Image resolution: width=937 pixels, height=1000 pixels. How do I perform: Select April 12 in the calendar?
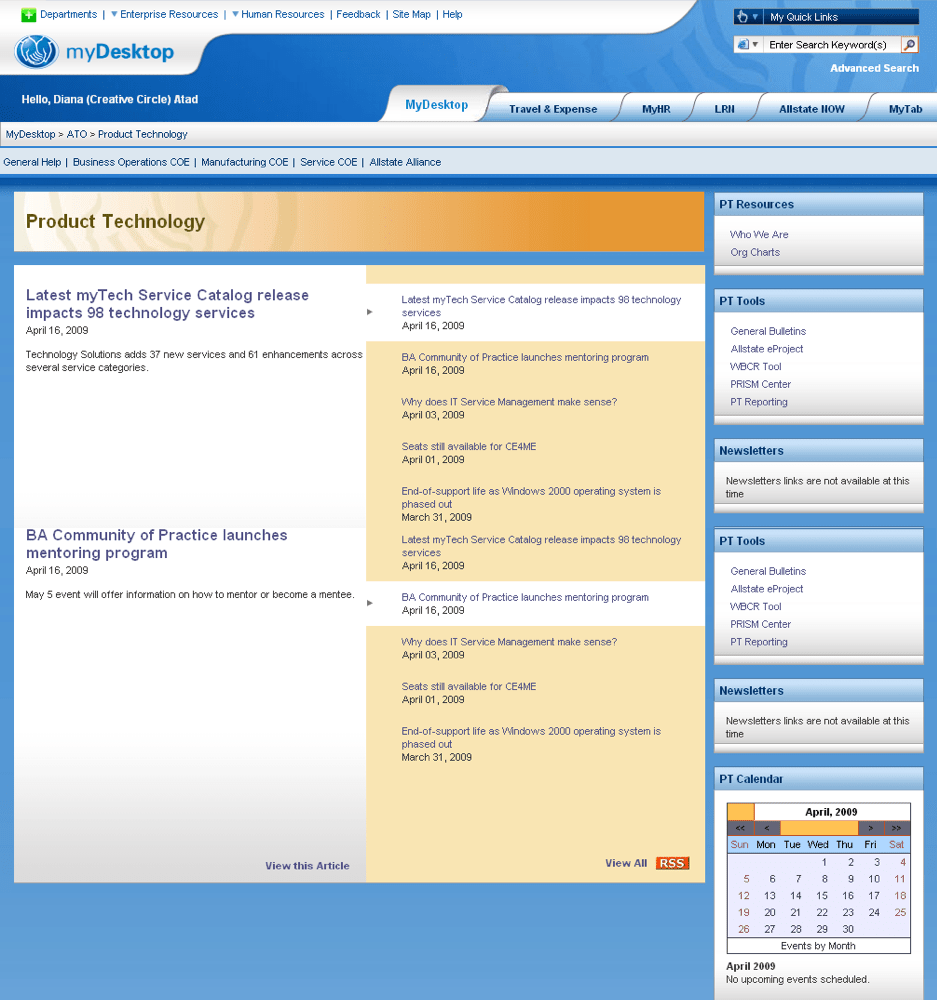coord(744,896)
